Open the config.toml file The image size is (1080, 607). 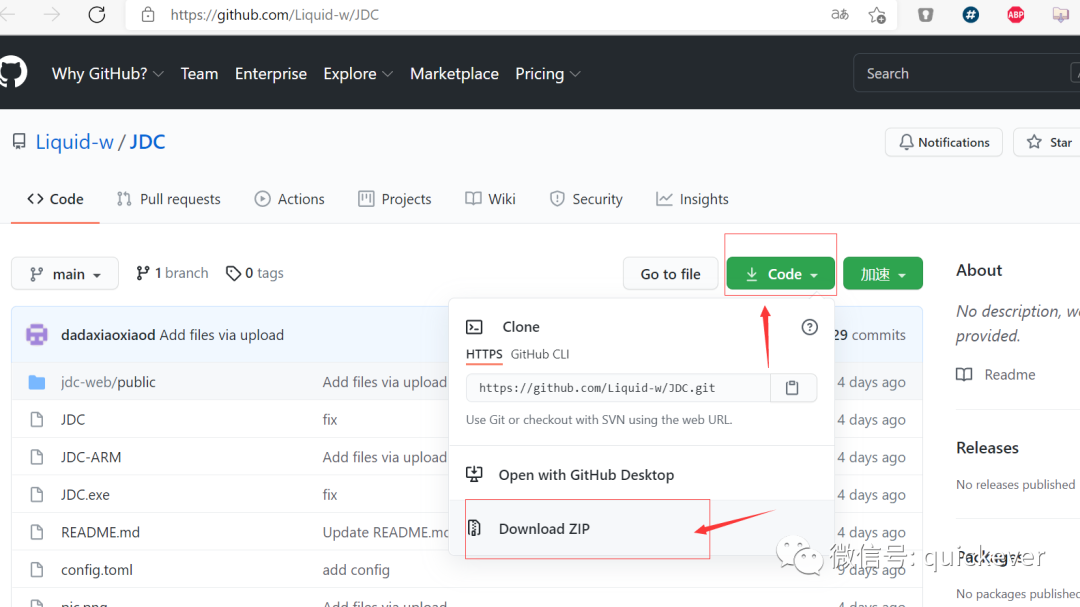[x=97, y=570]
